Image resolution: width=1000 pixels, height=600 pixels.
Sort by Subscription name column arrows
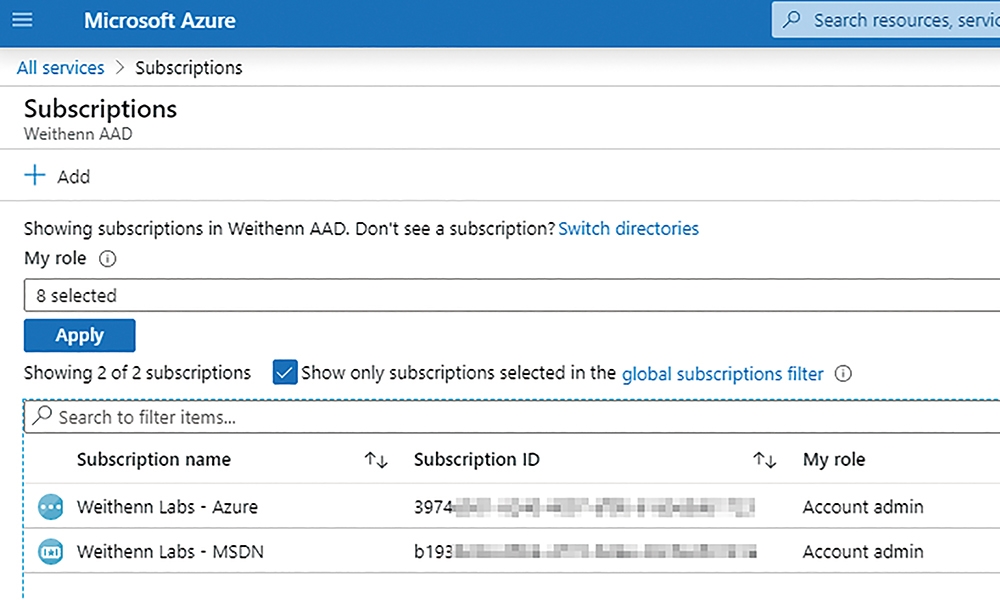(x=376, y=460)
